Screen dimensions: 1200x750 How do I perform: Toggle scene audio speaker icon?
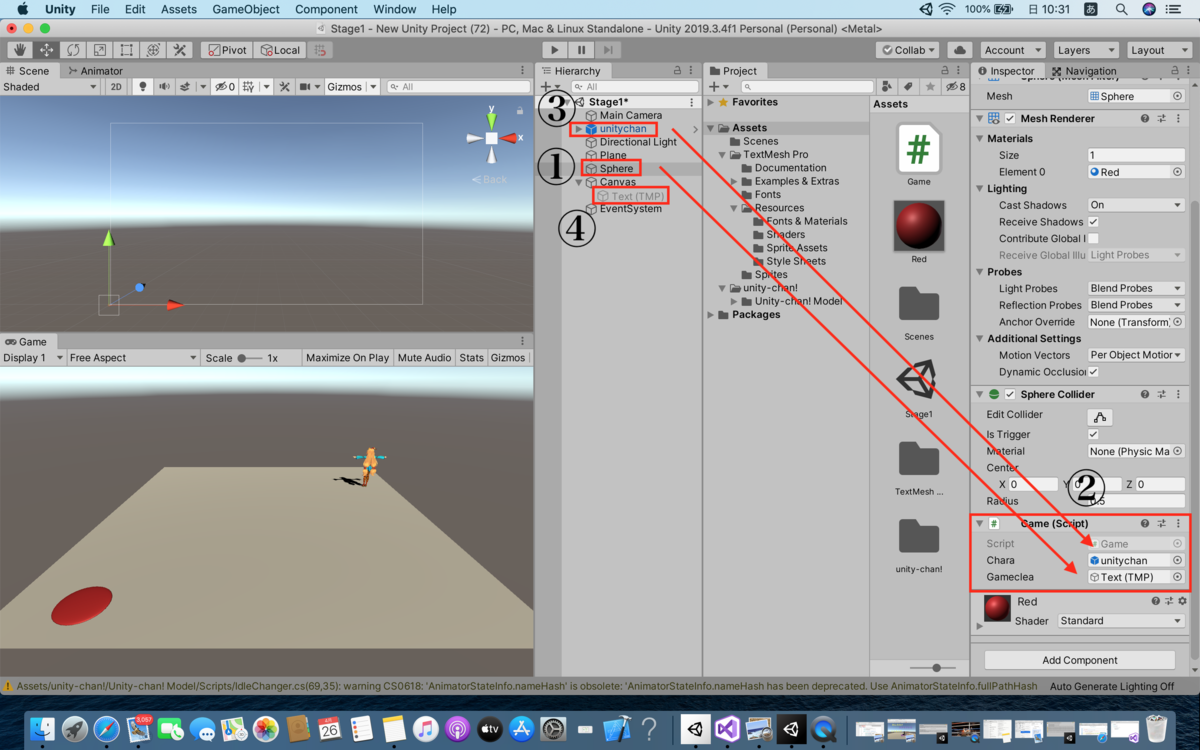(165, 87)
